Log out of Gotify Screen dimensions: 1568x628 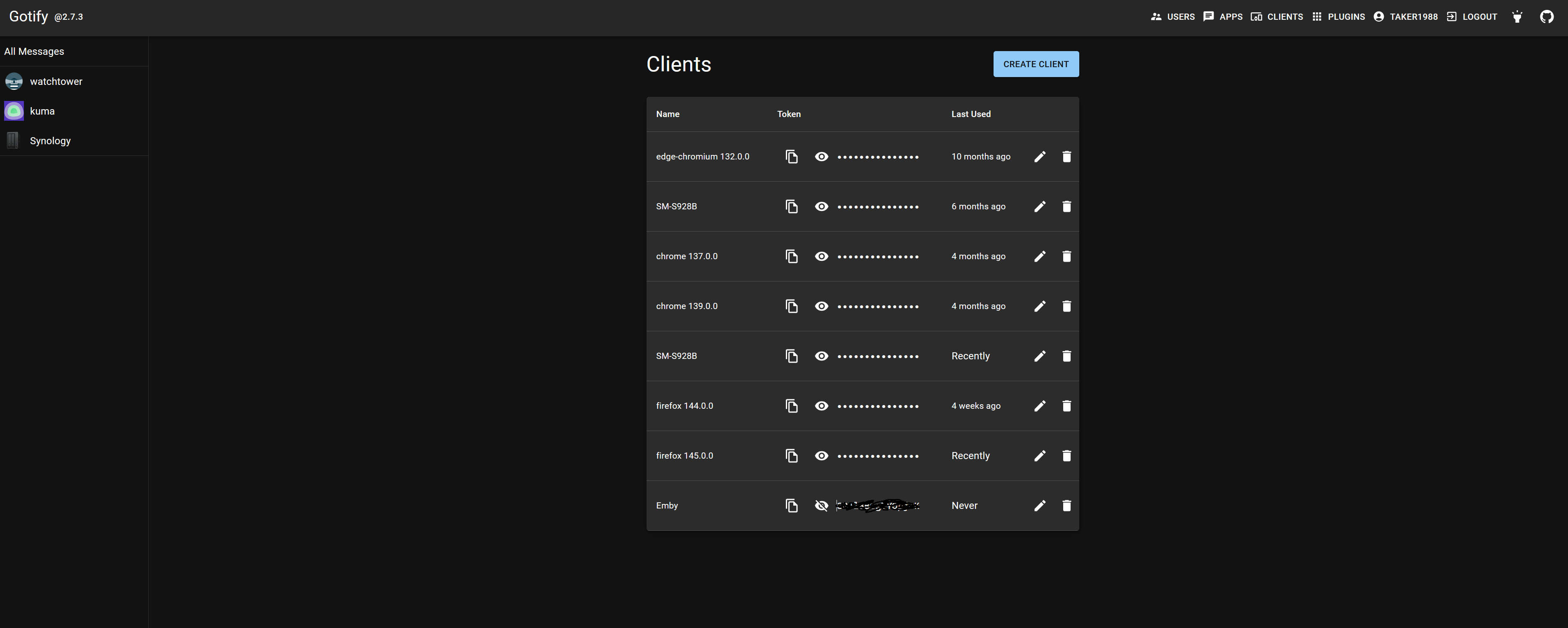pos(1472,16)
